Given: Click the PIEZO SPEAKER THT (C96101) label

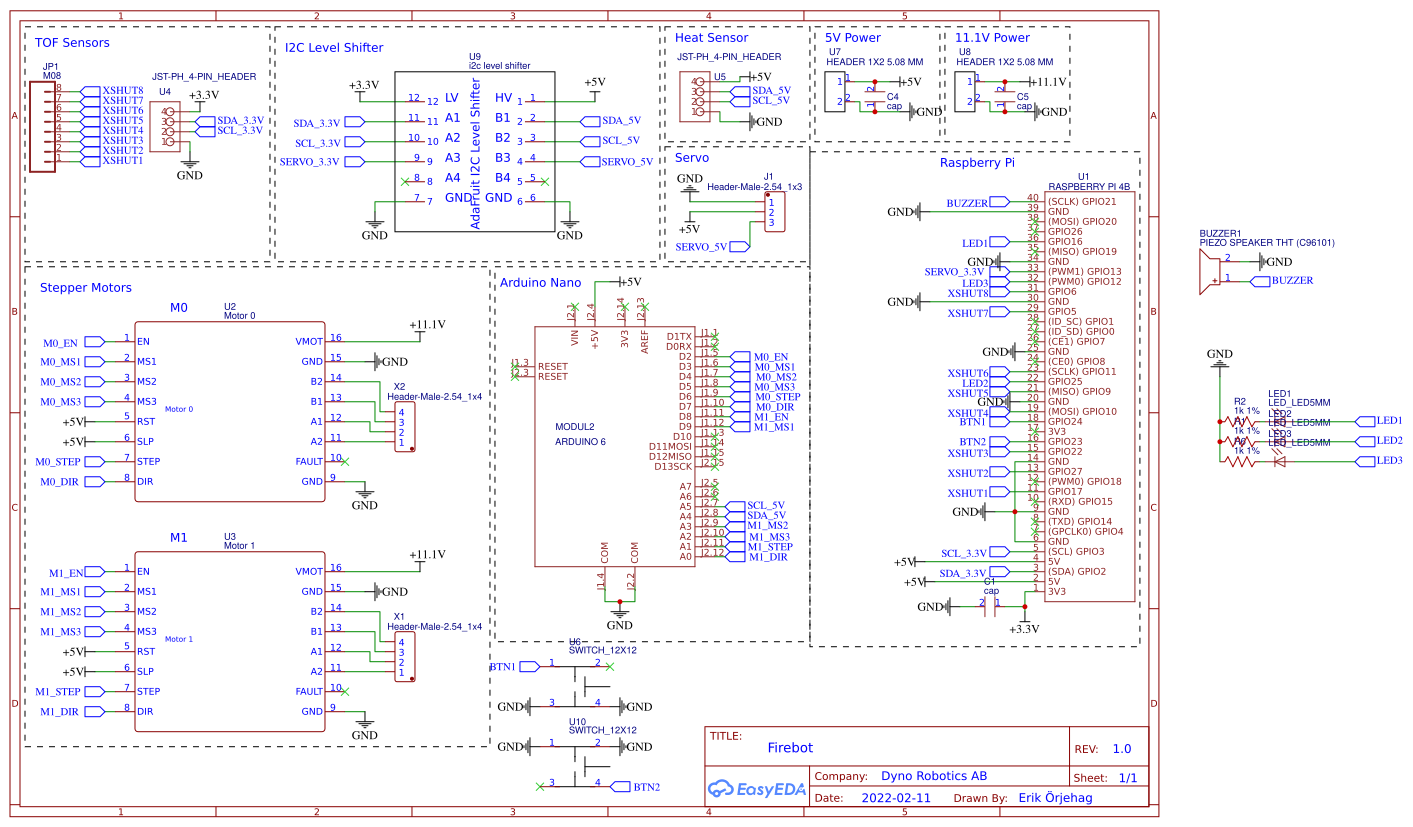Looking at the screenshot, I should click(1267, 242).
